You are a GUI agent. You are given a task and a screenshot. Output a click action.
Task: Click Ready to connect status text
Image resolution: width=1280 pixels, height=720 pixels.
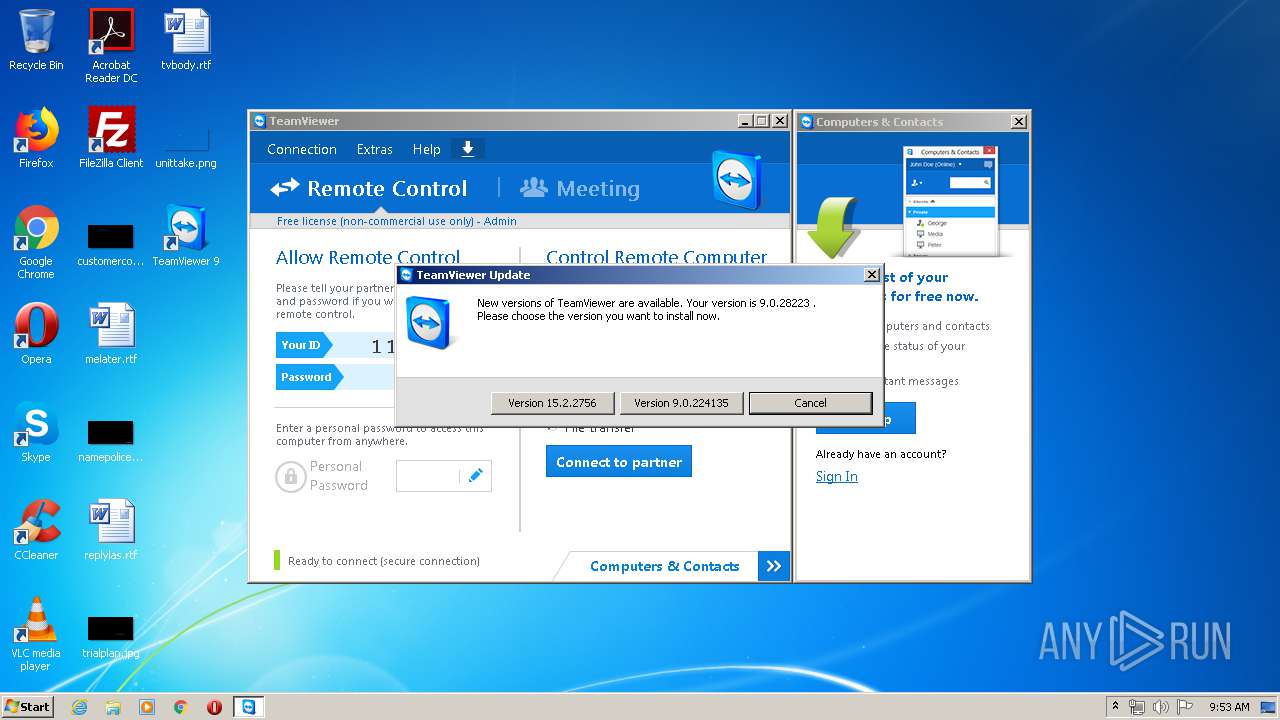[383, 561]
